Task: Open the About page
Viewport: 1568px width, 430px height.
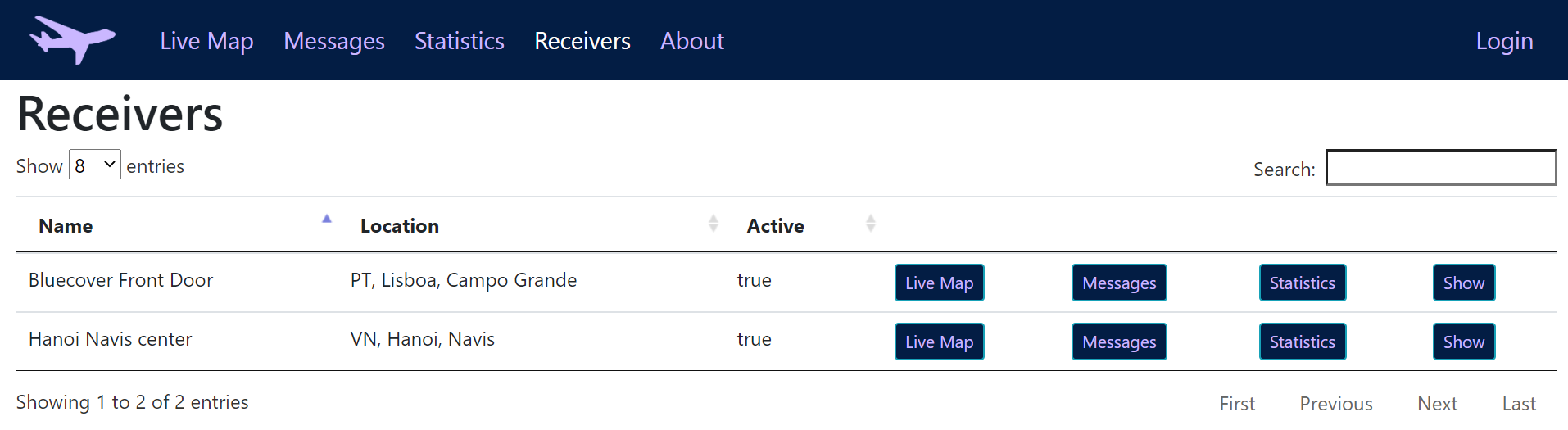Action: (692, 41)
